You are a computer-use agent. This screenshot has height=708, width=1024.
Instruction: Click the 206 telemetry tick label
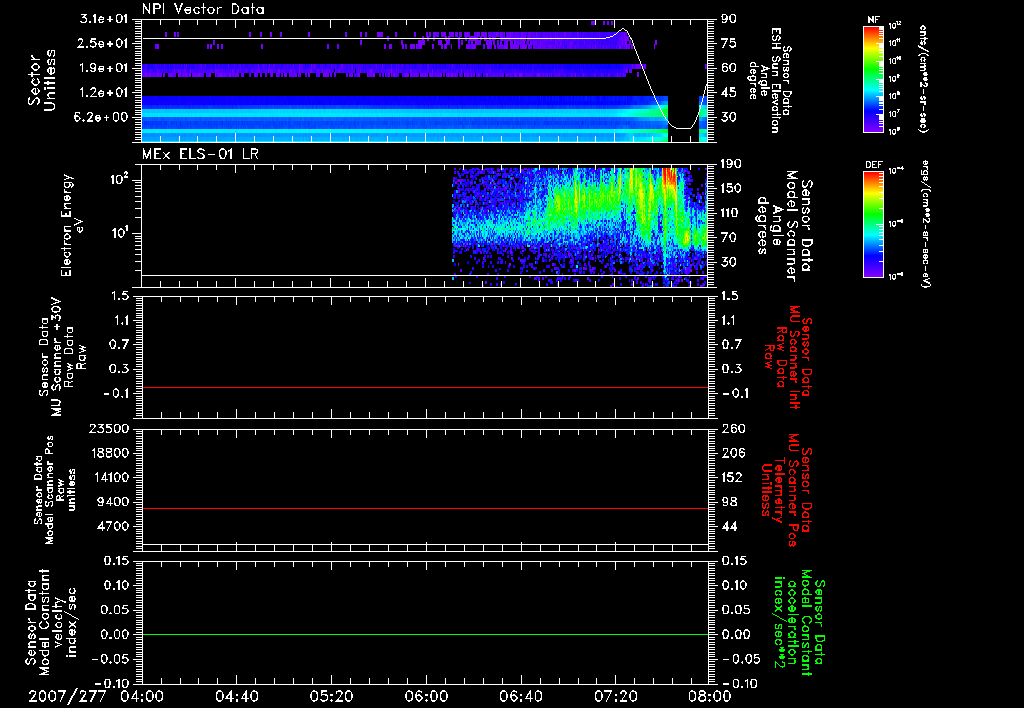[x=731, y=453]
